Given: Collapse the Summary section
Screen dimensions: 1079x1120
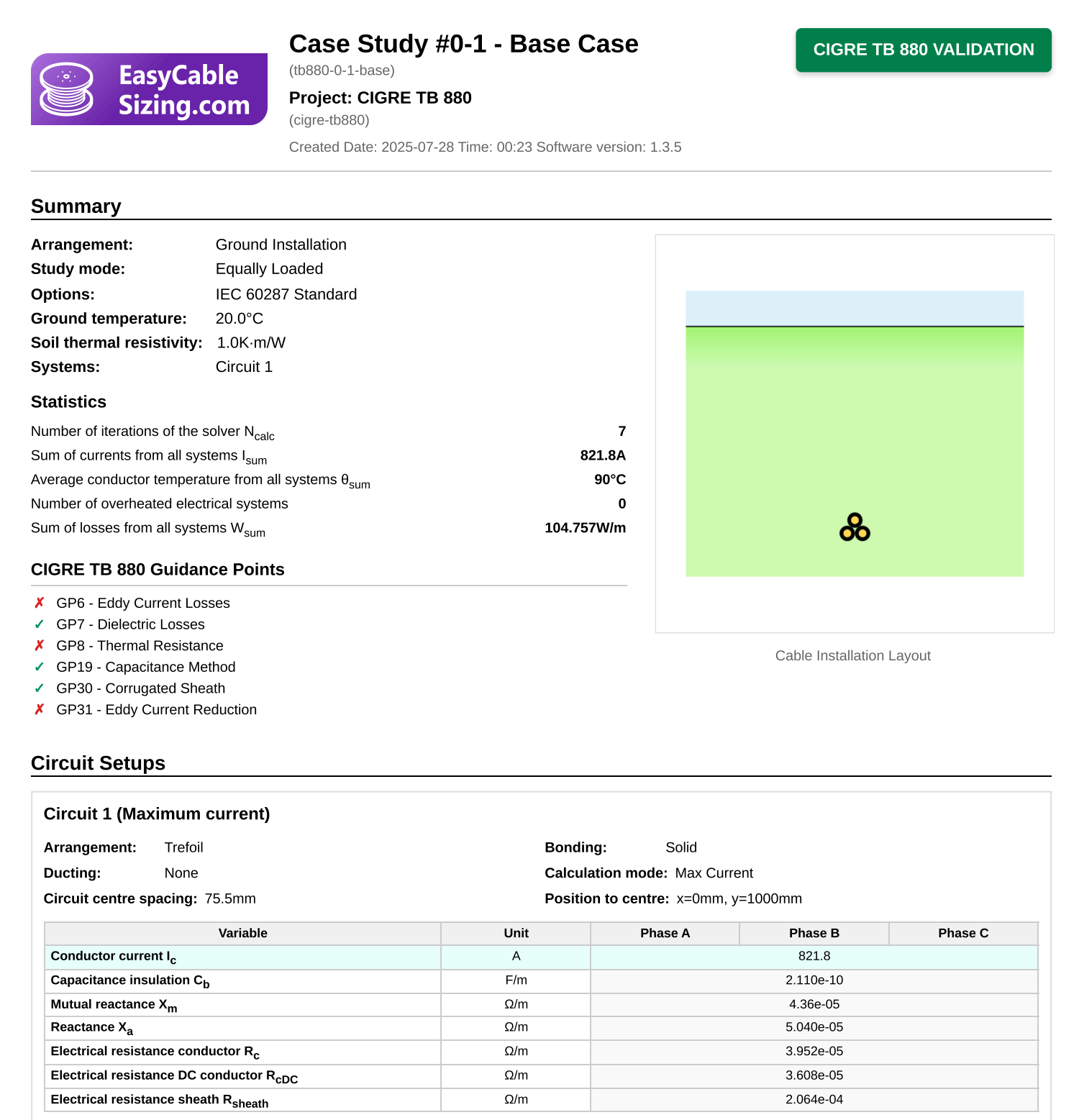Looking at the screenshot, I should tap(76, 206).
